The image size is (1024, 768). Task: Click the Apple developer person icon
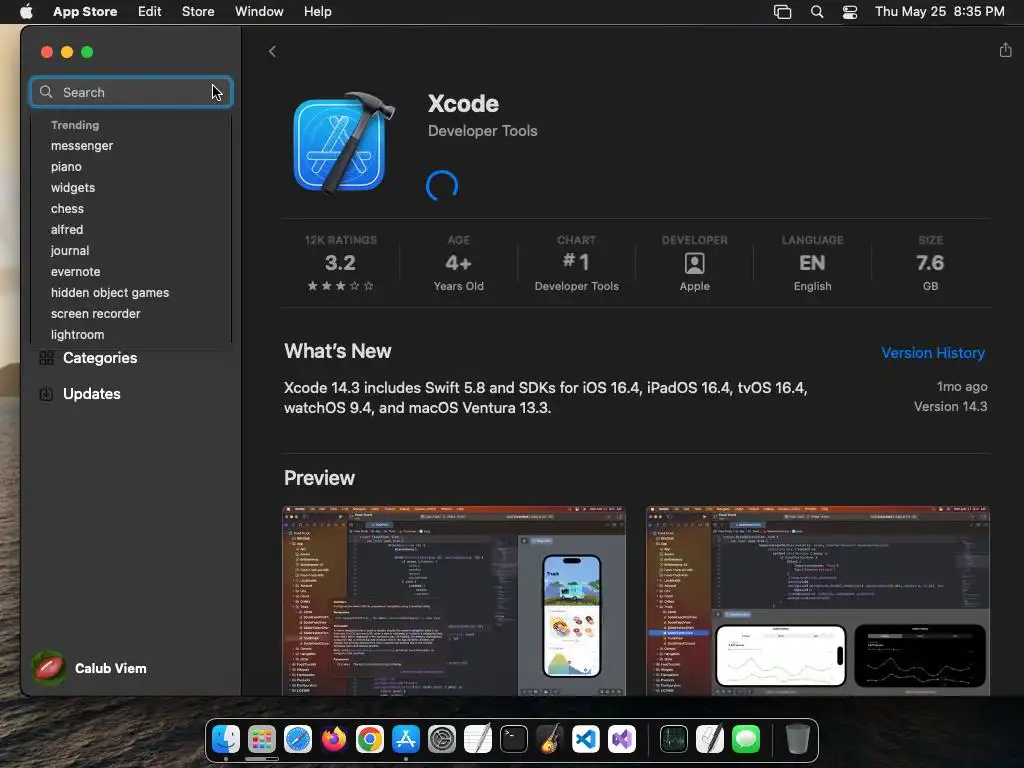[x=694, y=263]
